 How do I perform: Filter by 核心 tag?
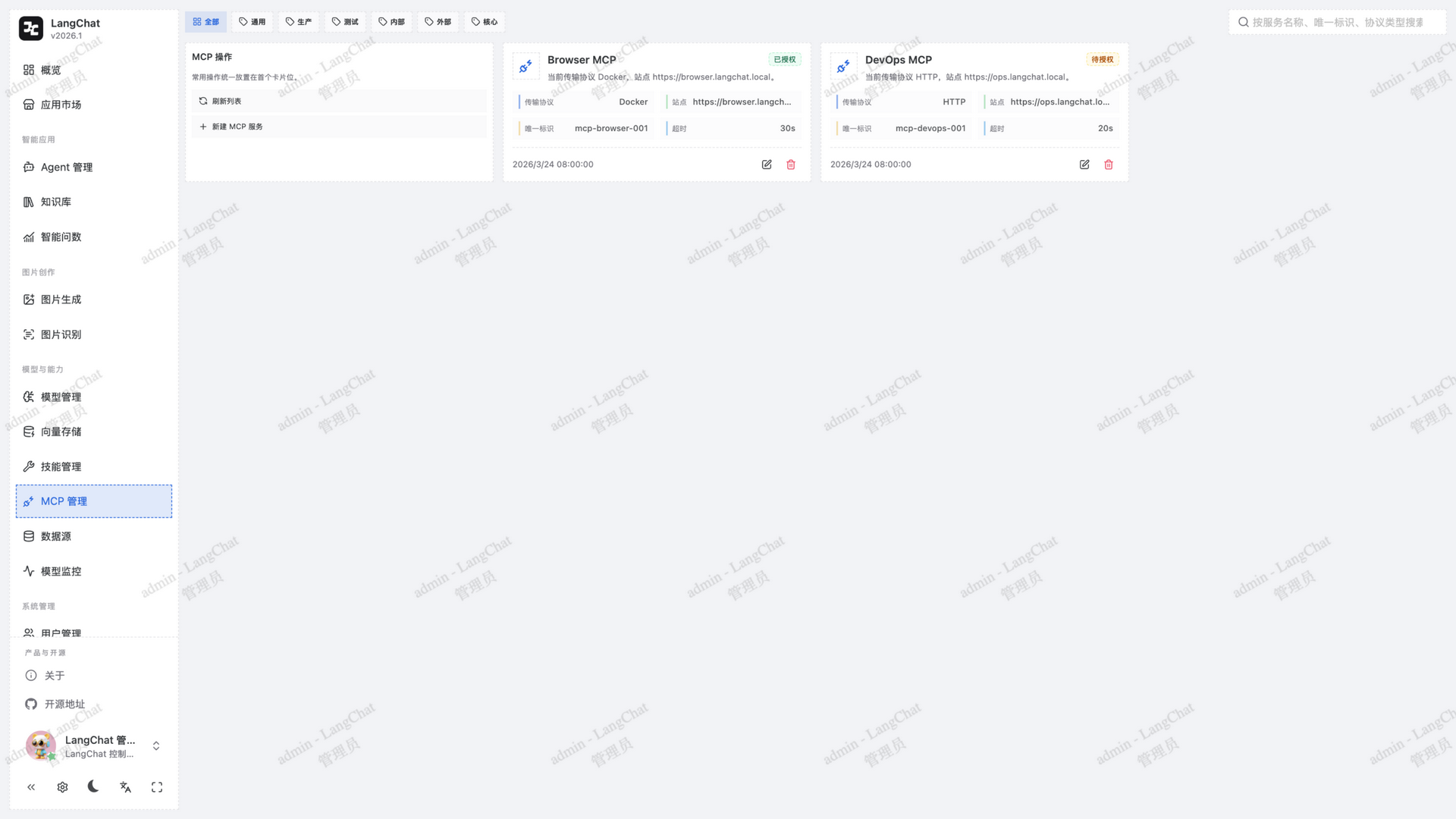pyautogui.click(x=485, y=22)
